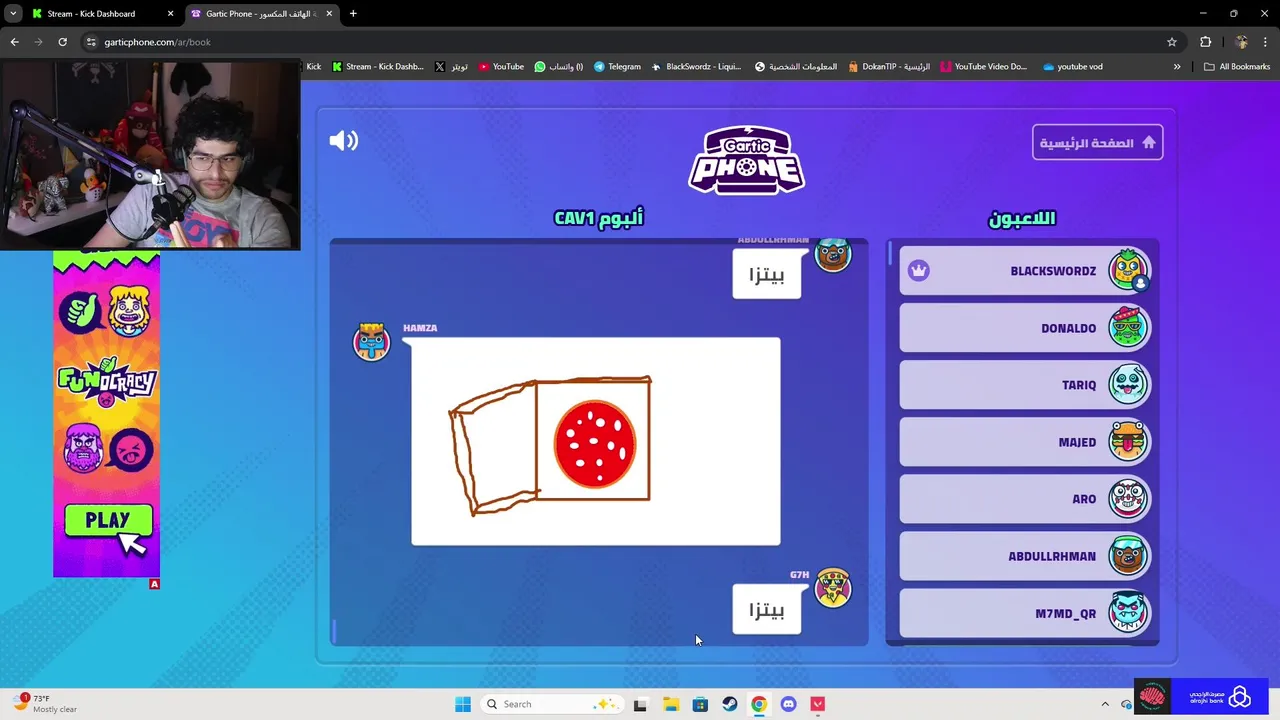Click BLACKSWORDZ player avatar
Image resolution: width=1280 pixels, height=720 pixels.
coord(1128,270)
